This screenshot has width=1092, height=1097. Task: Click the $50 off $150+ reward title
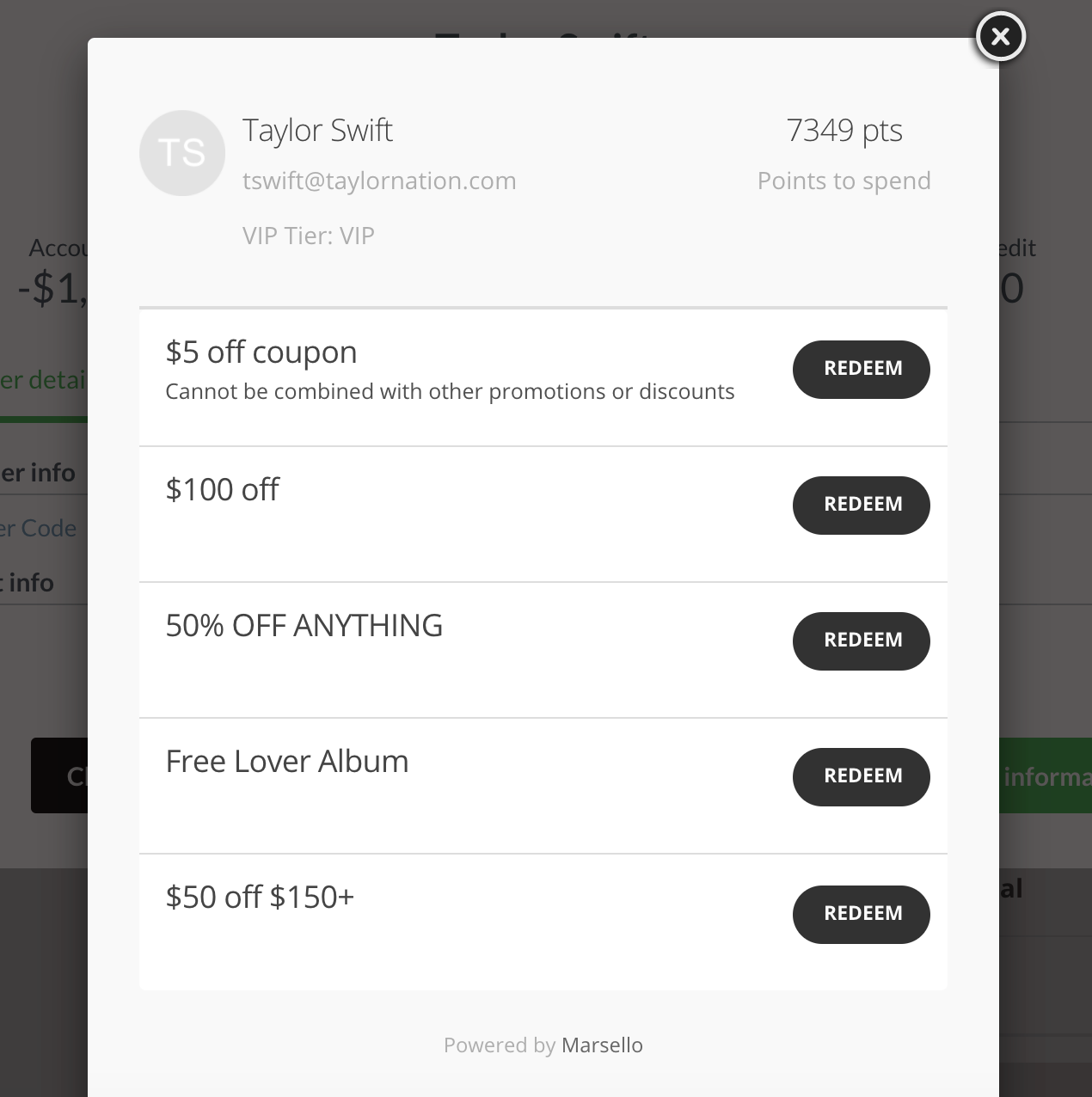pos(260,898)
